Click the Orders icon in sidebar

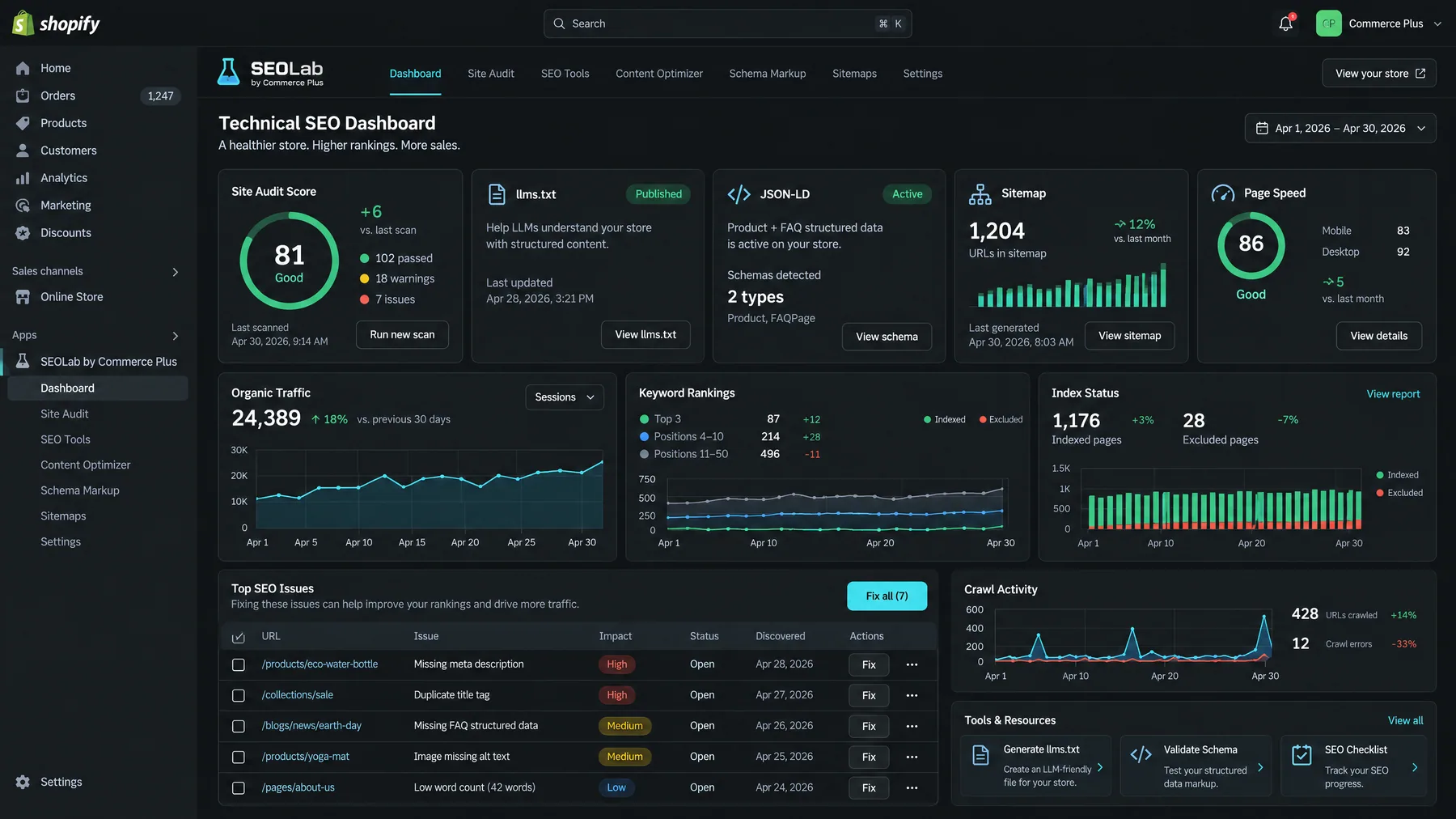pyautogui.click(x=23, y=95)
